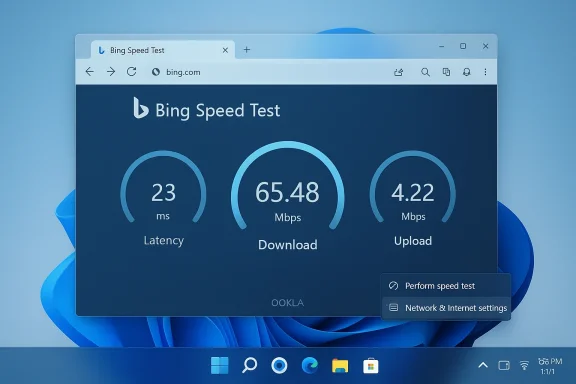Click the Wi-Fi icon in system tray
The height and width of the screenshot is (384, 576).
(524, 365)
